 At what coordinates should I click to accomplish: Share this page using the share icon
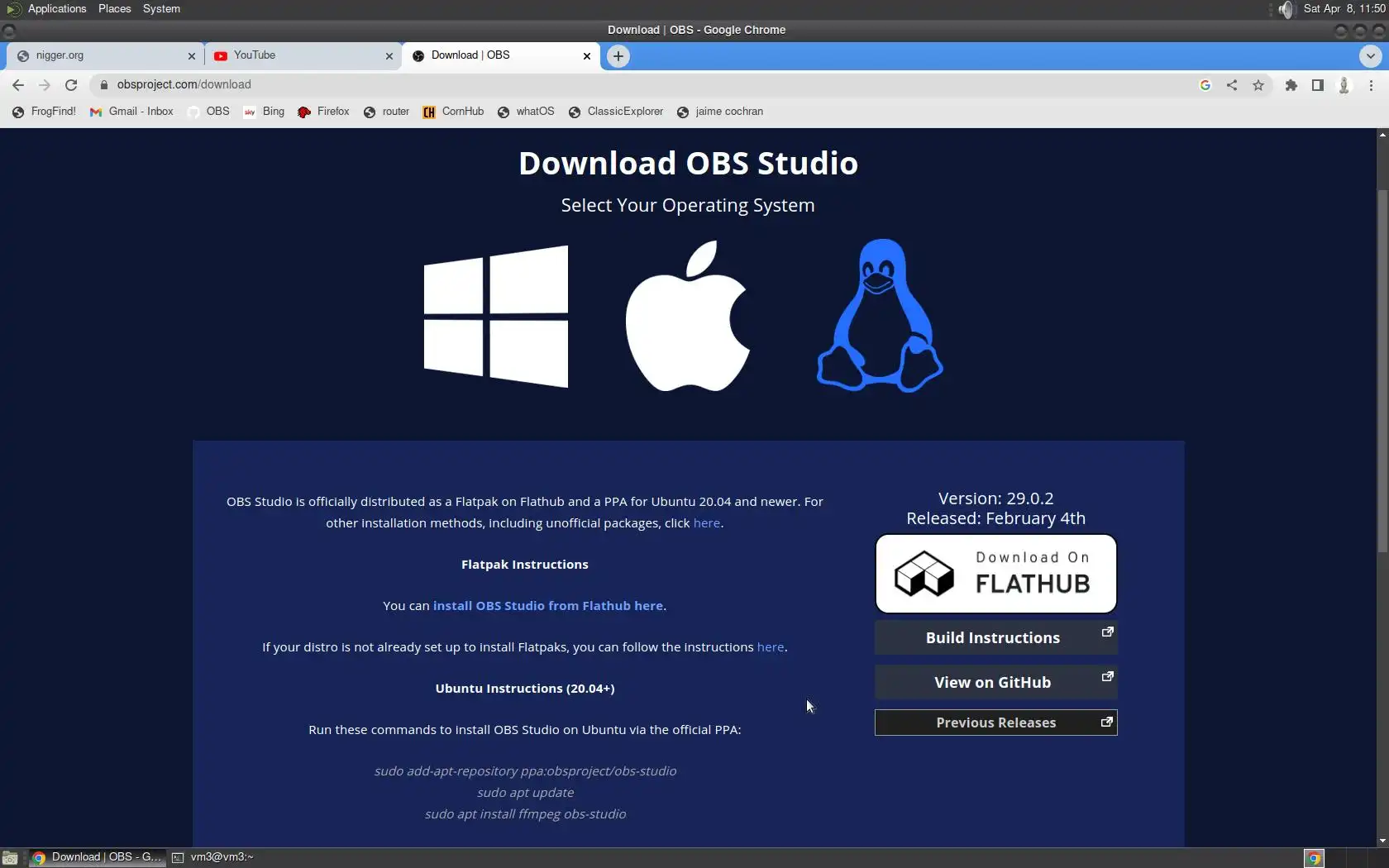click(x=1232, y=84)
